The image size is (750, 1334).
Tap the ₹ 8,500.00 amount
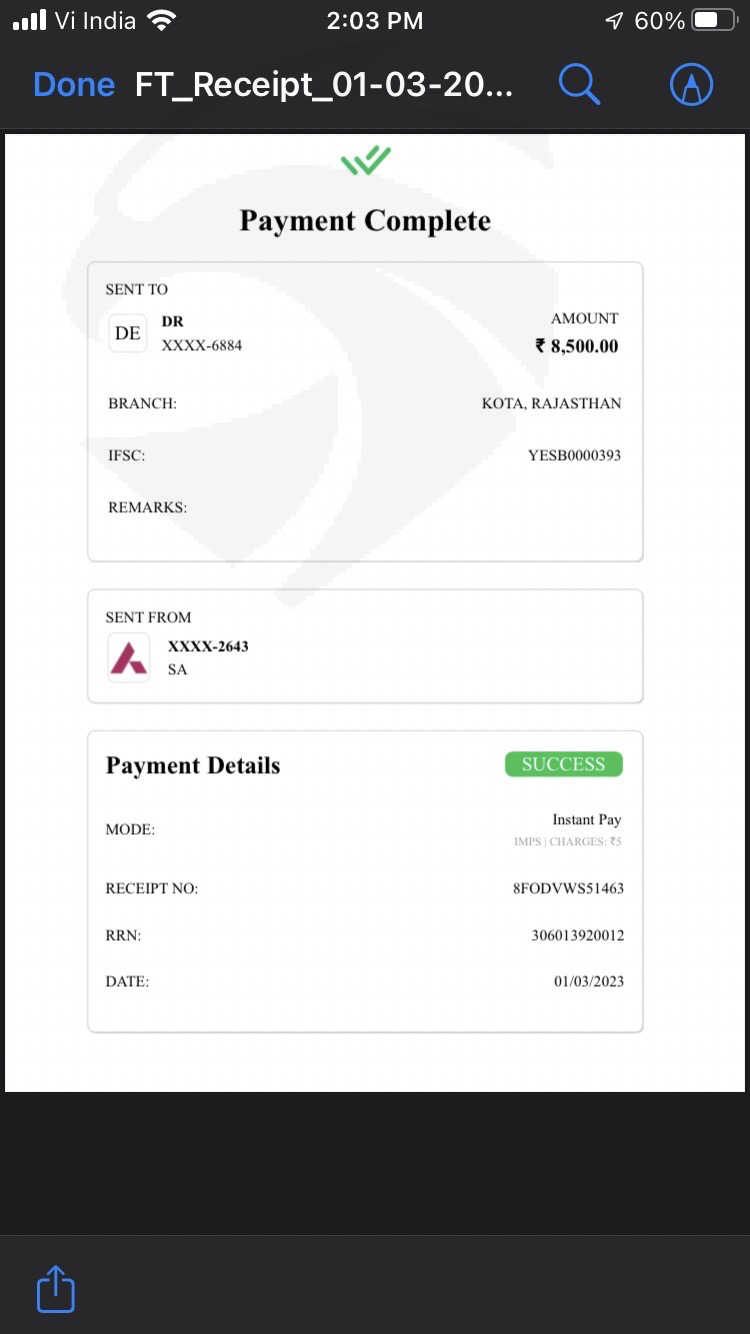click(x=577, y=346)
